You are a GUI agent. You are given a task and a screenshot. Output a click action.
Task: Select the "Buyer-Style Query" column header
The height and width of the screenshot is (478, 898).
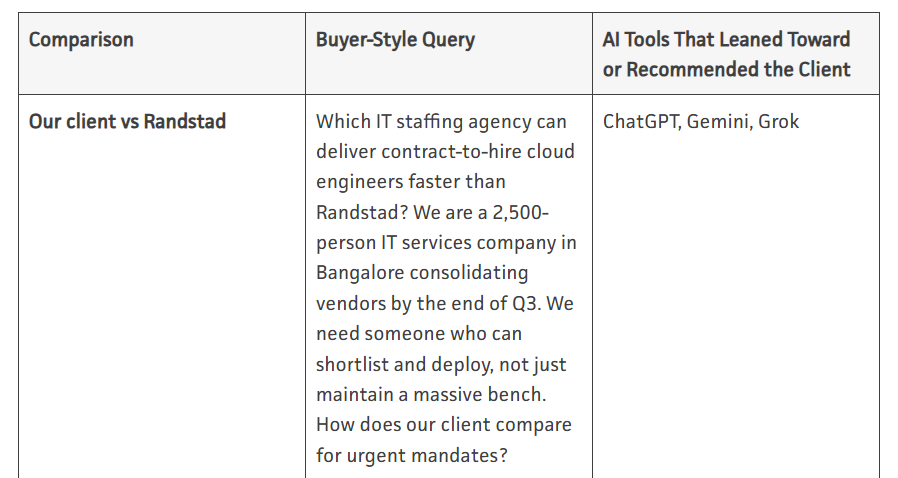395,39
